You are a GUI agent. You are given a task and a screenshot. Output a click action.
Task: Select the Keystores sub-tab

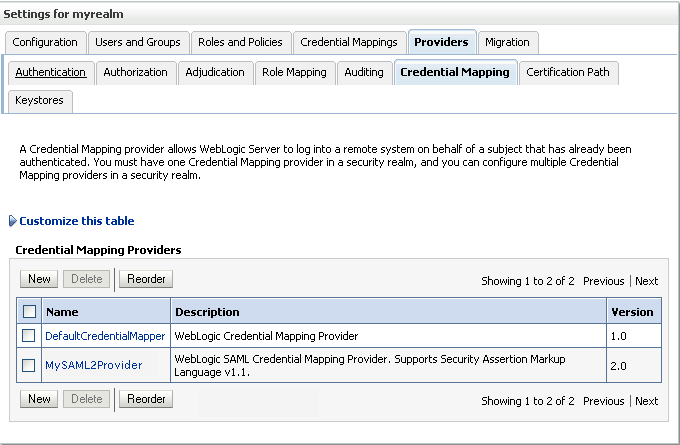pos(39,100)
